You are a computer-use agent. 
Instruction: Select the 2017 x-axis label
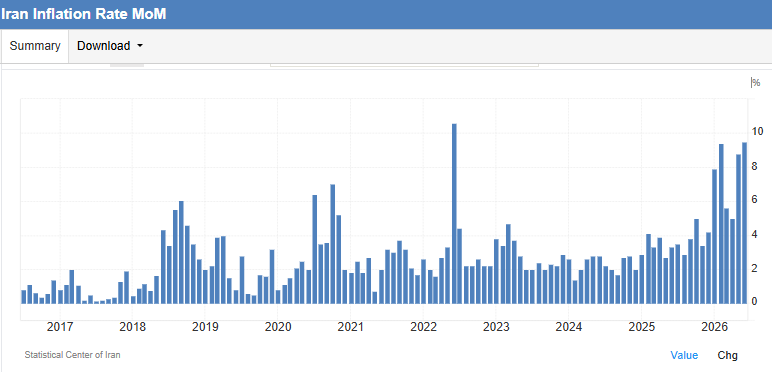[x=60, y=327]
